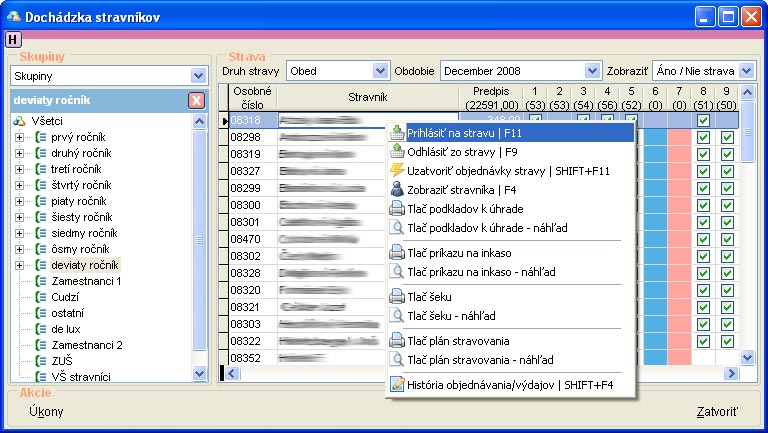Click the lightning icon for Uzatvoriť objednávky stravy
The height and width of the screenshot is (433, 768).
tap(398, 171)
